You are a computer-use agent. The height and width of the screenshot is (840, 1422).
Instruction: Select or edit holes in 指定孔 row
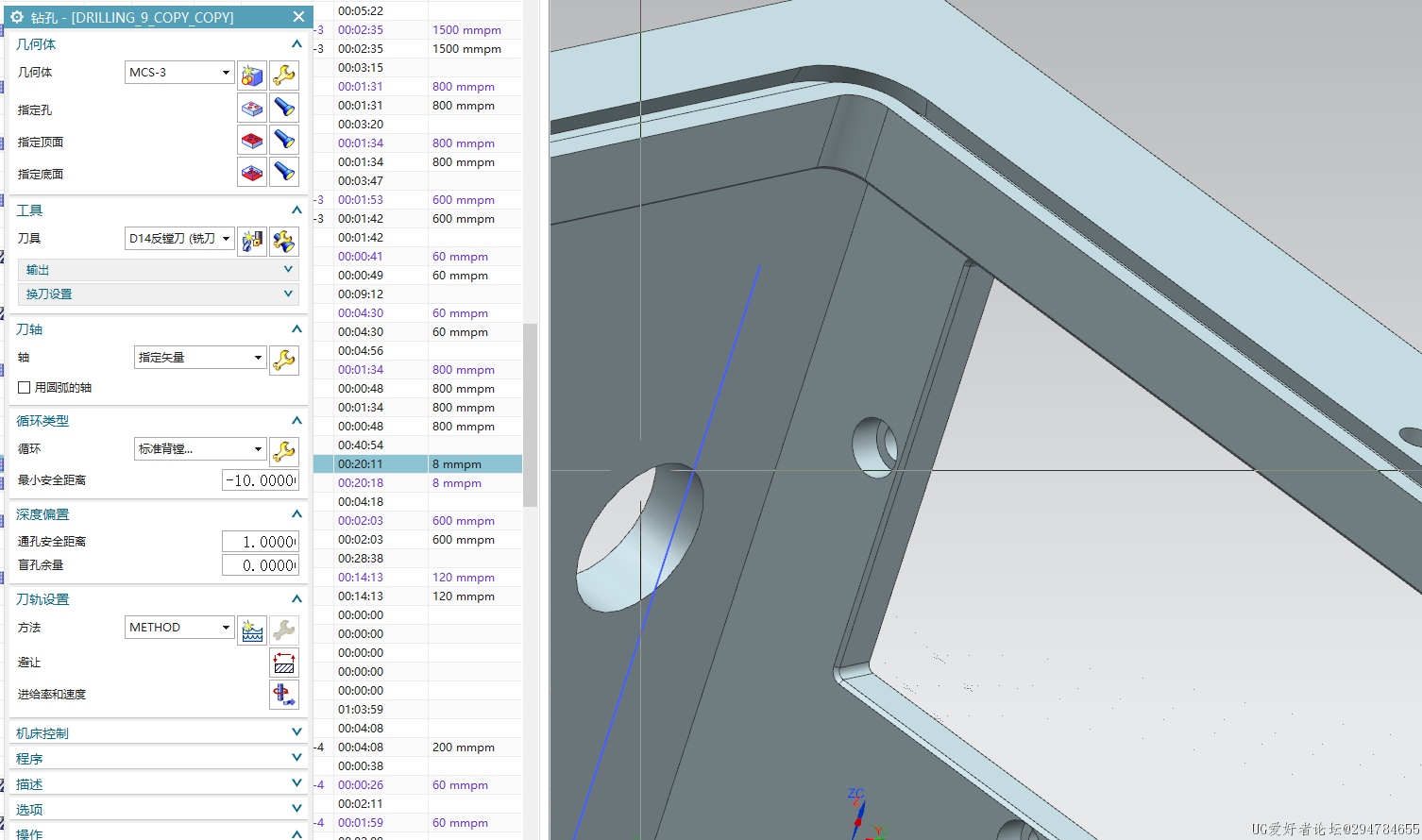(252, 108)
